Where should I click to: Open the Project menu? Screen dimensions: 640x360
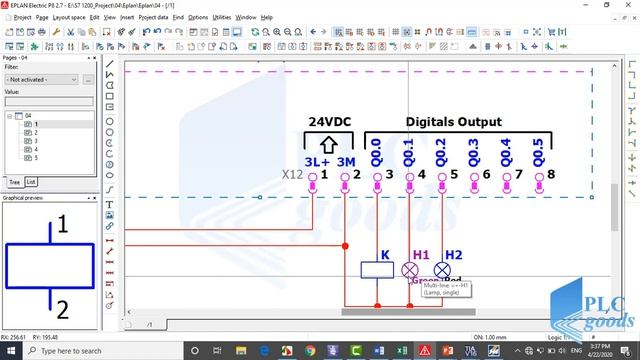[22, 18]
